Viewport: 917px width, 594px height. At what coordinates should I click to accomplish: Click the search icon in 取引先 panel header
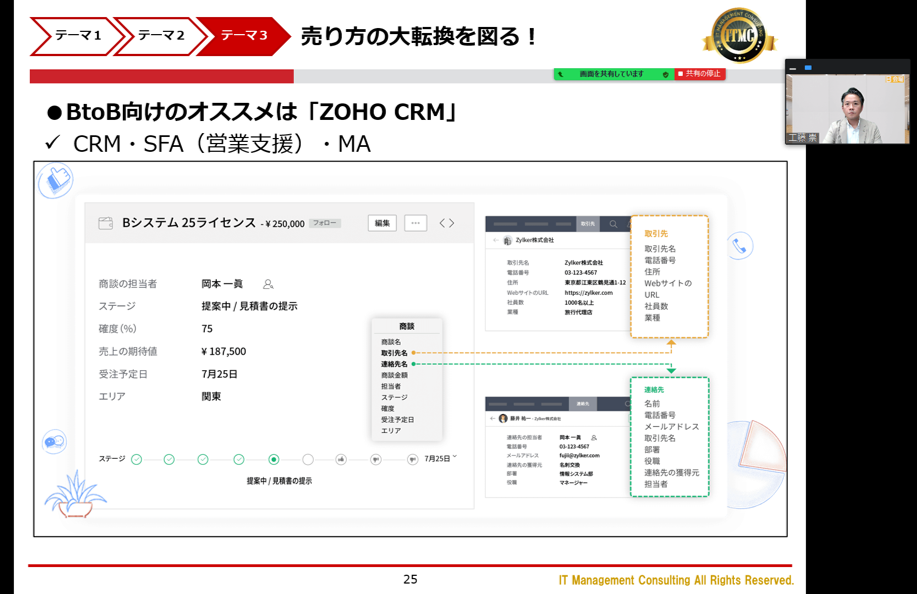(613, 224)
